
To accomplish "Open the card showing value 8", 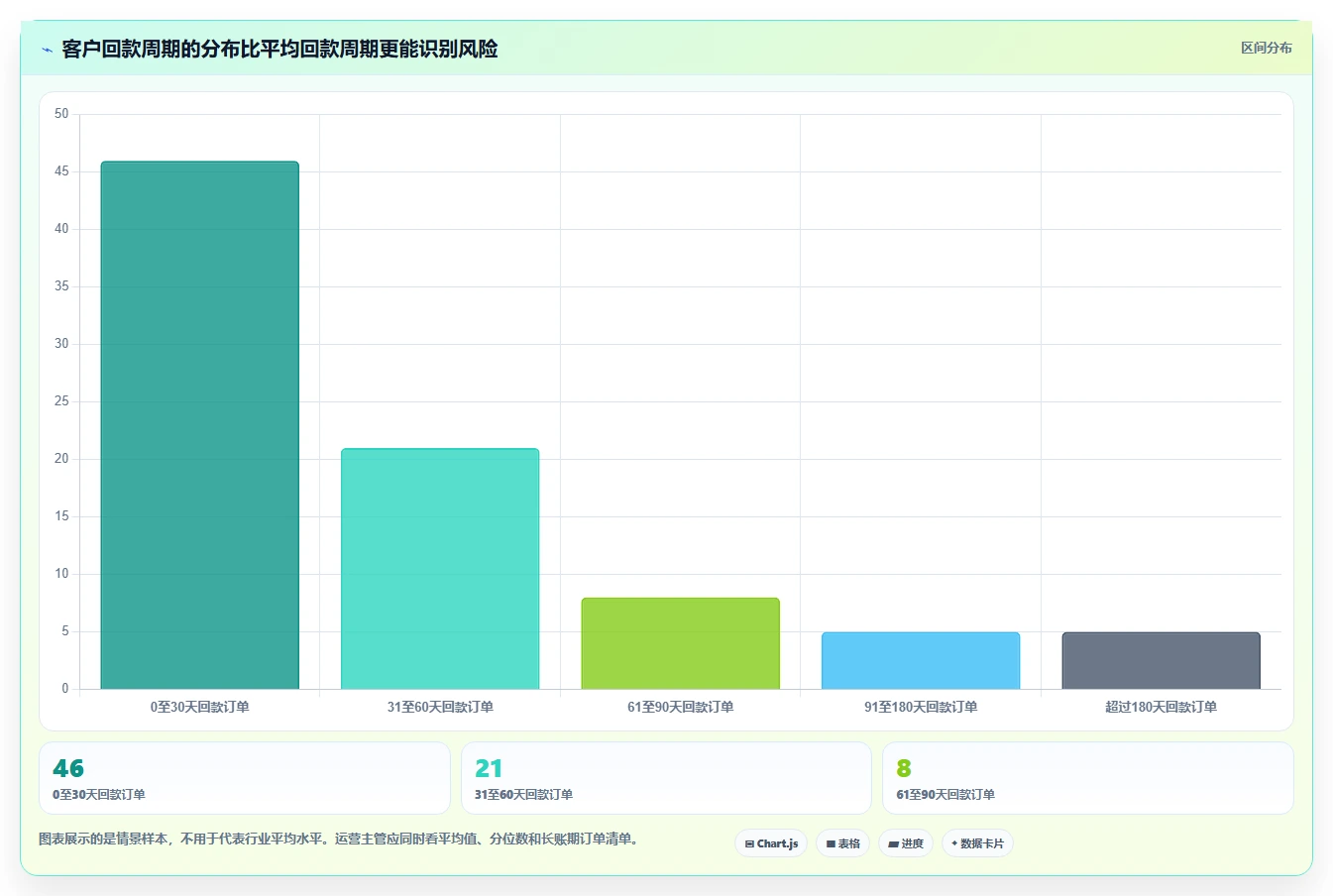I will point(1088,778).
